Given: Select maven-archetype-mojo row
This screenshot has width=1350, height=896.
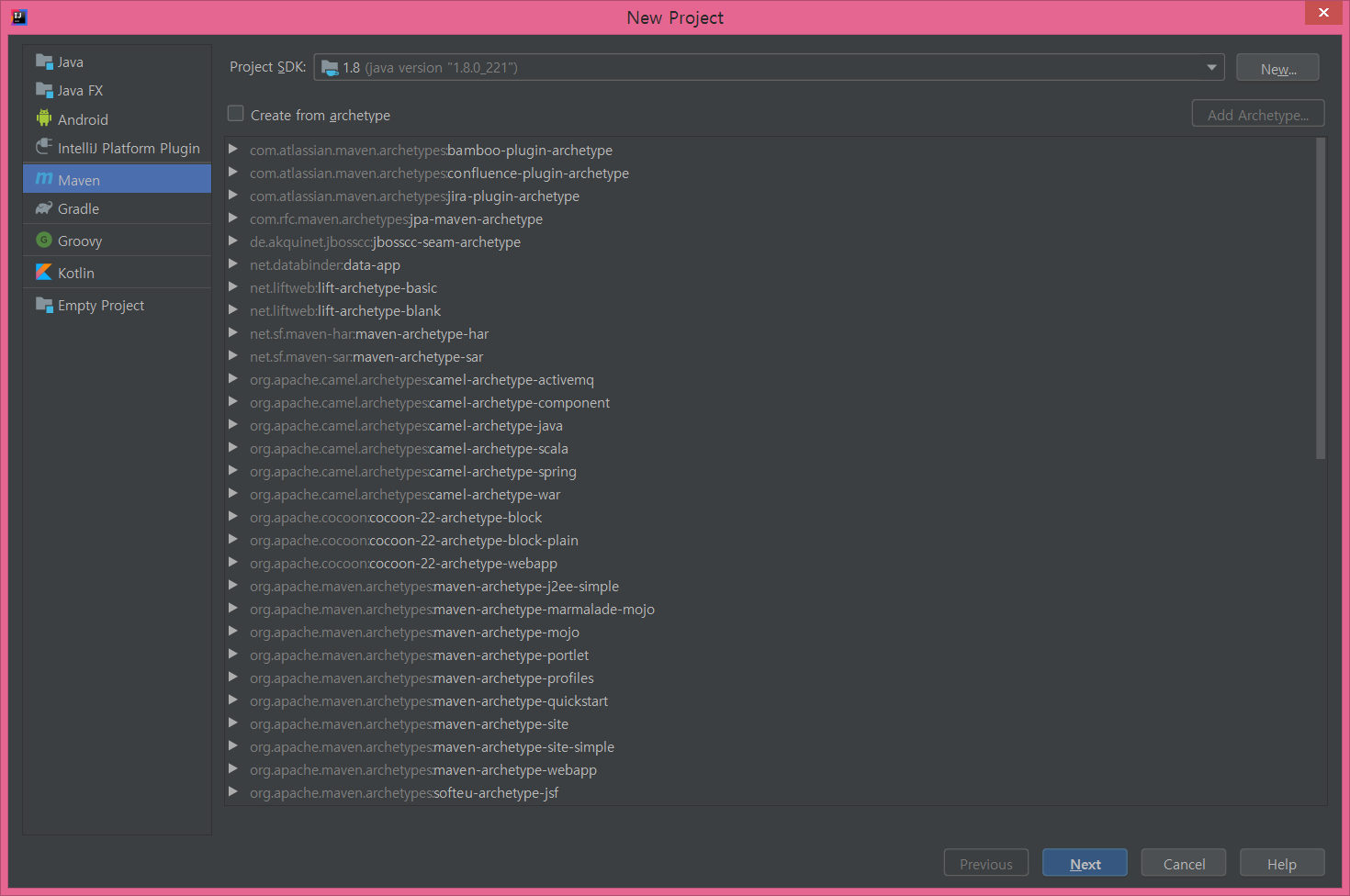Looking at the screenshot, I should point(770,632).
